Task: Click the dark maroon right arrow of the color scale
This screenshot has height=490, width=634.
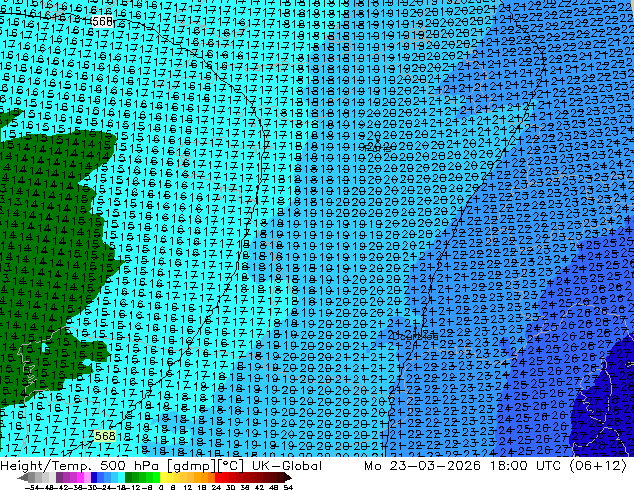Action: (x=288, y=478)
